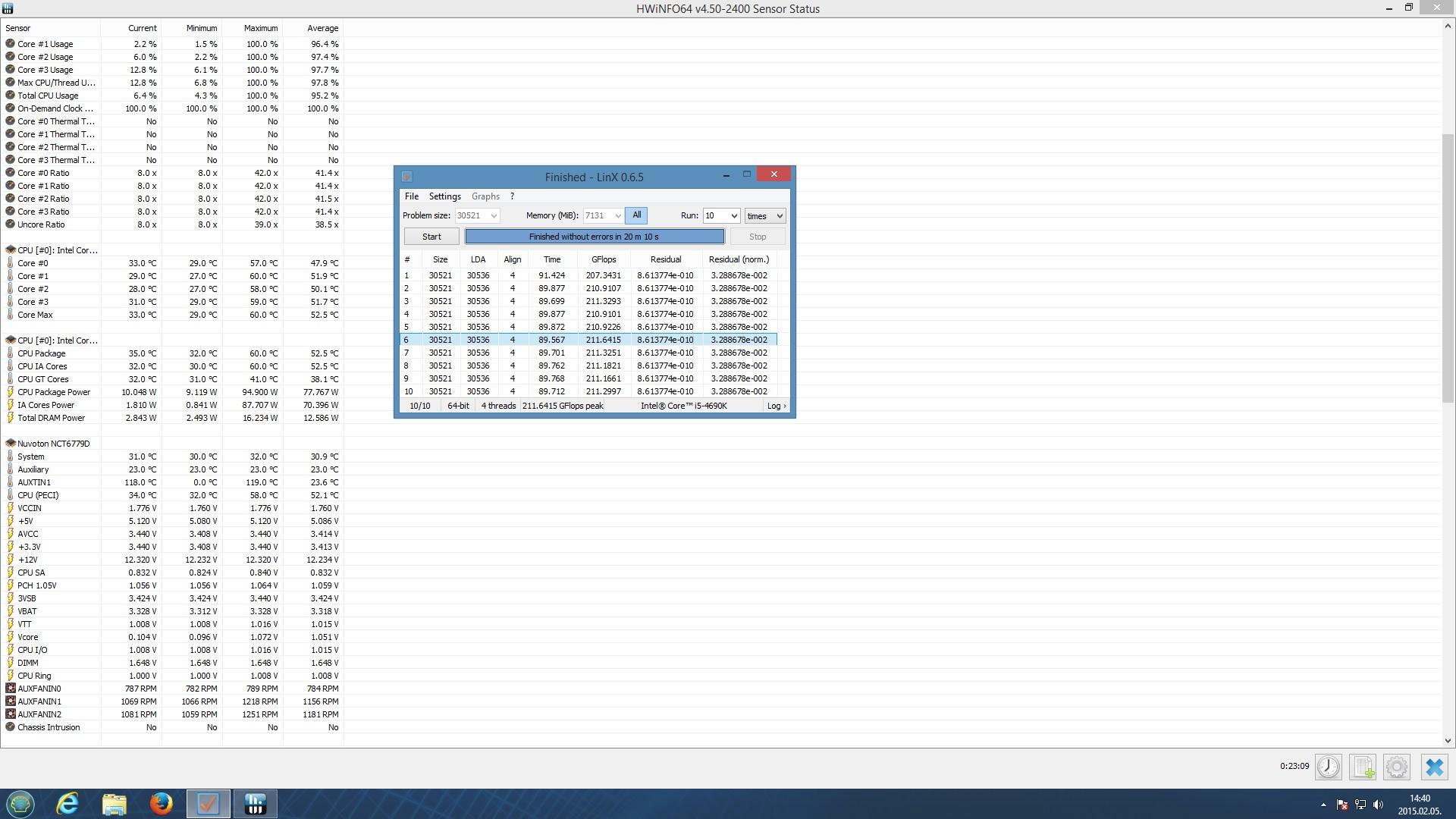Click the HWiNFO scroll down arrow
The image size is (1456, 819).
tap(1448, 741)
